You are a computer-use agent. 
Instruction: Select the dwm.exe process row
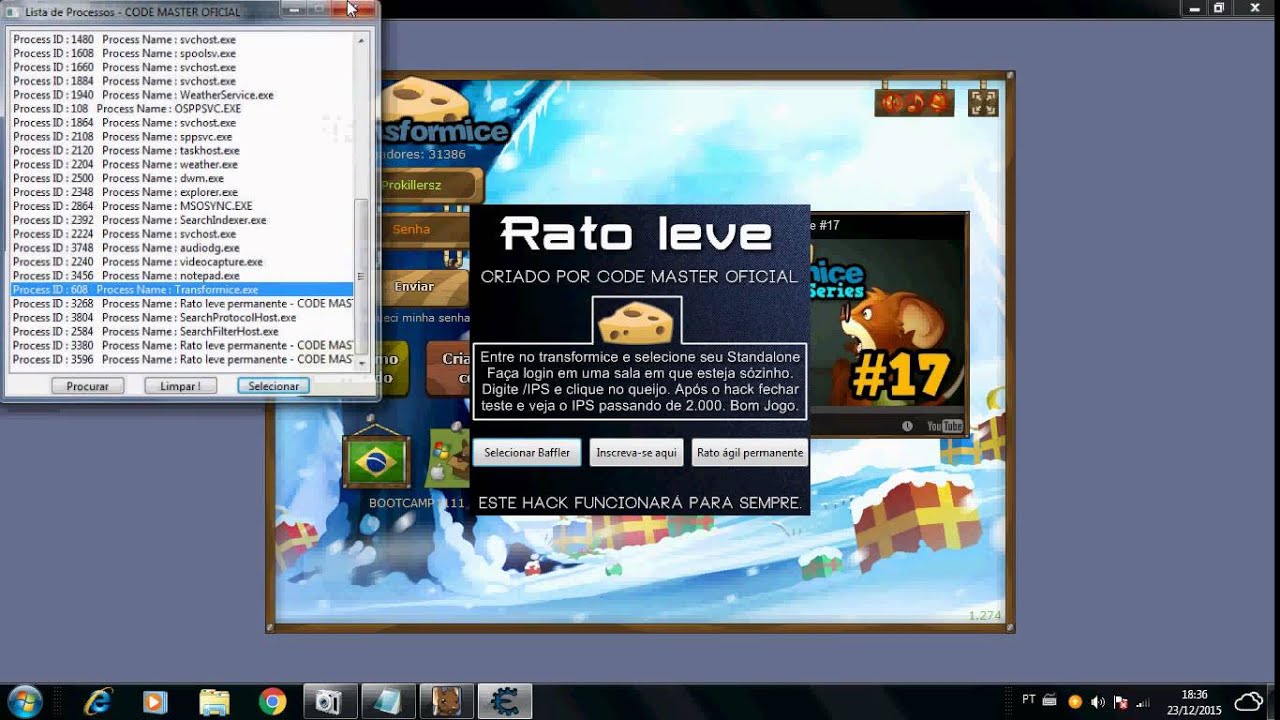pos(182,178)
